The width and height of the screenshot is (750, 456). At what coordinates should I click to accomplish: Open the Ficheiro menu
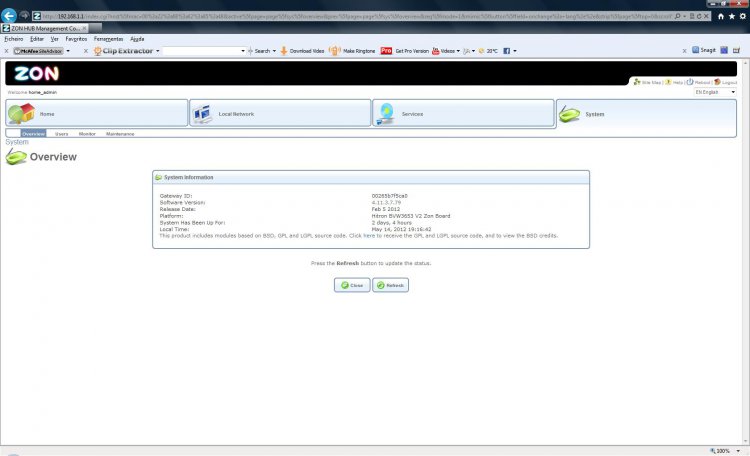tap(13, 39)
